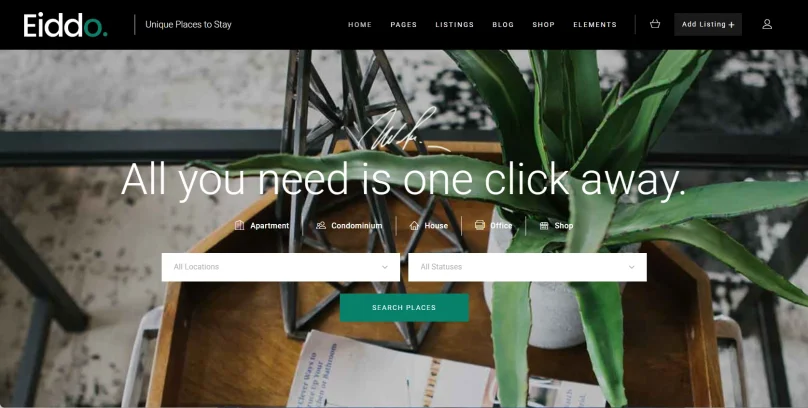Click the Eiddo logo
808x408 pixels.
tap(65, 25)
